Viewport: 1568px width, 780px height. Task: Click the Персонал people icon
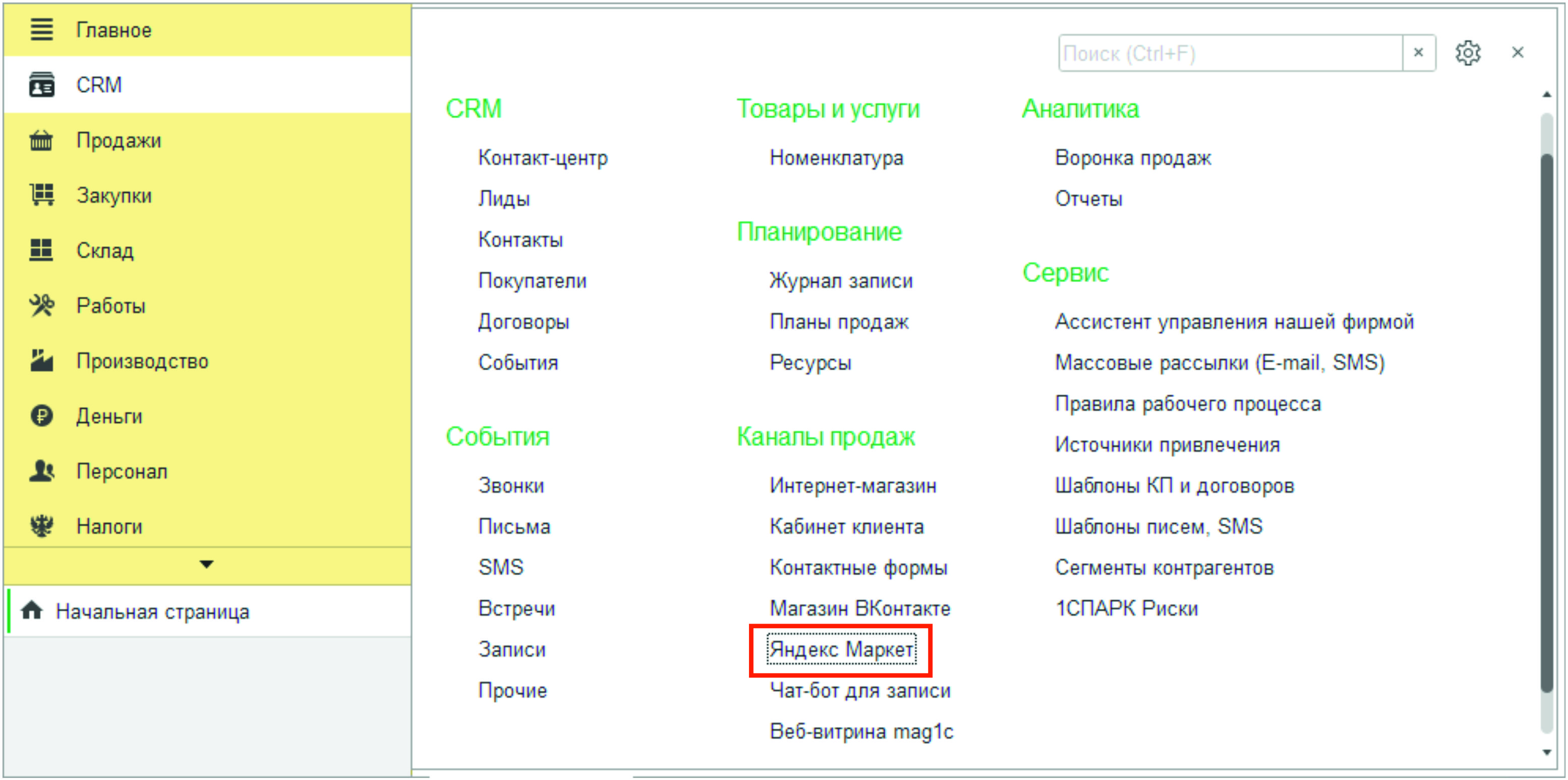coord(41,471)
